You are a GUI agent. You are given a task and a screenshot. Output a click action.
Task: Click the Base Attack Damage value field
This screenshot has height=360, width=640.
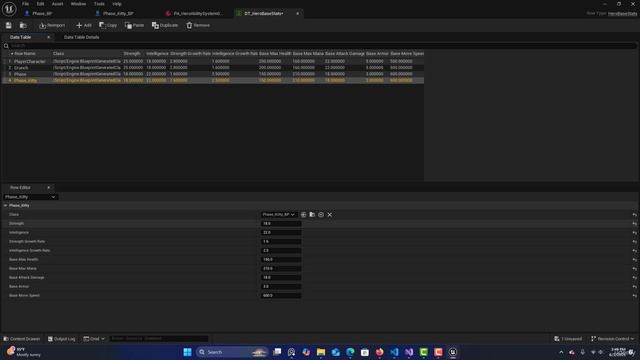pyautogui.click(x=281, y=278)
